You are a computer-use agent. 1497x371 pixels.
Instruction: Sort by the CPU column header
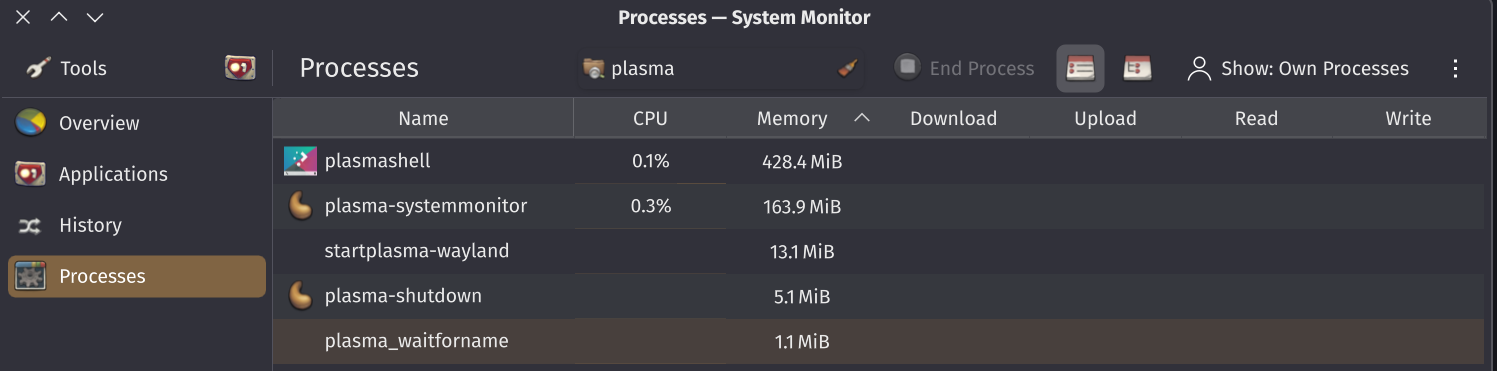(x=650, y=118)
